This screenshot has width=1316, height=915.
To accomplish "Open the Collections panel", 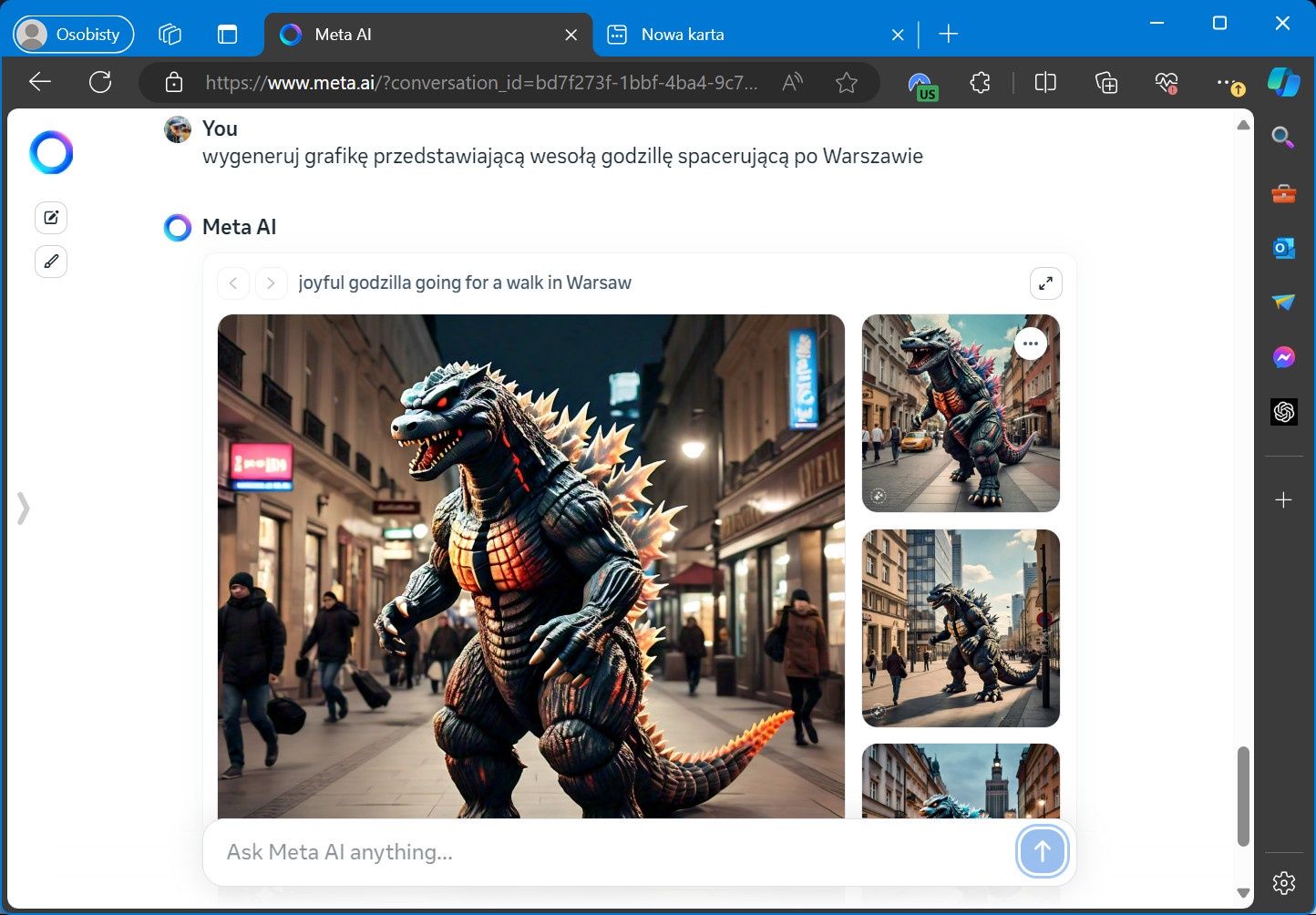I will 1106,83.
